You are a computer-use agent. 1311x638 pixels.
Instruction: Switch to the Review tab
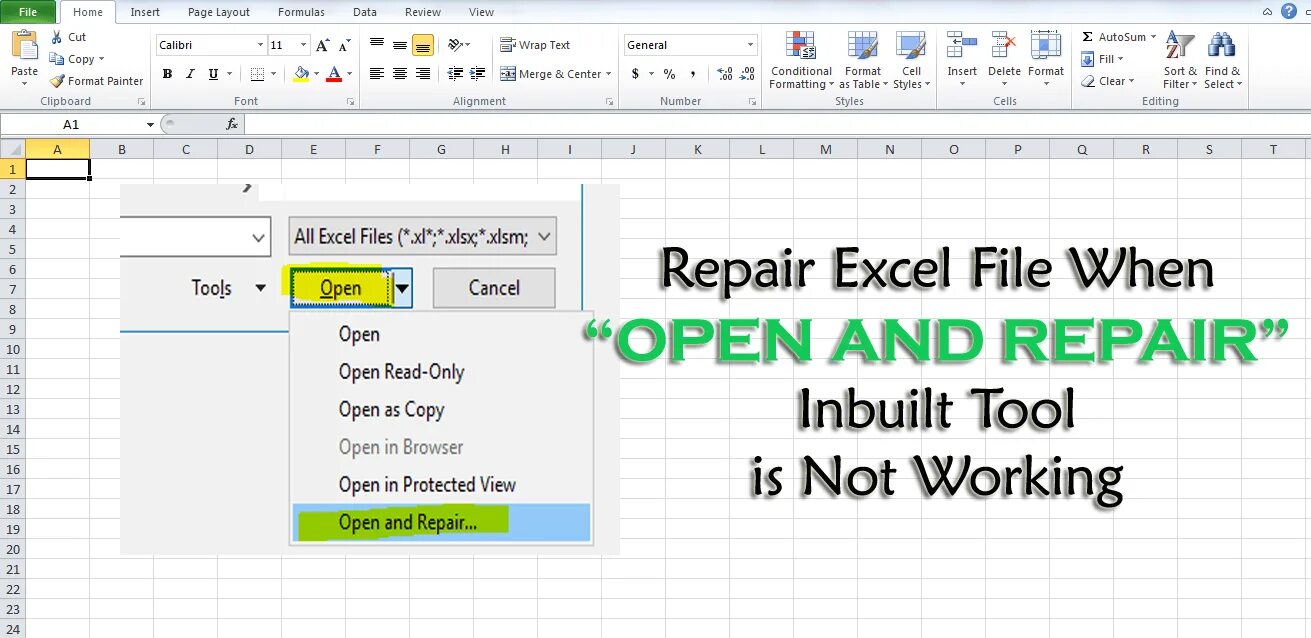coord(423,12)
